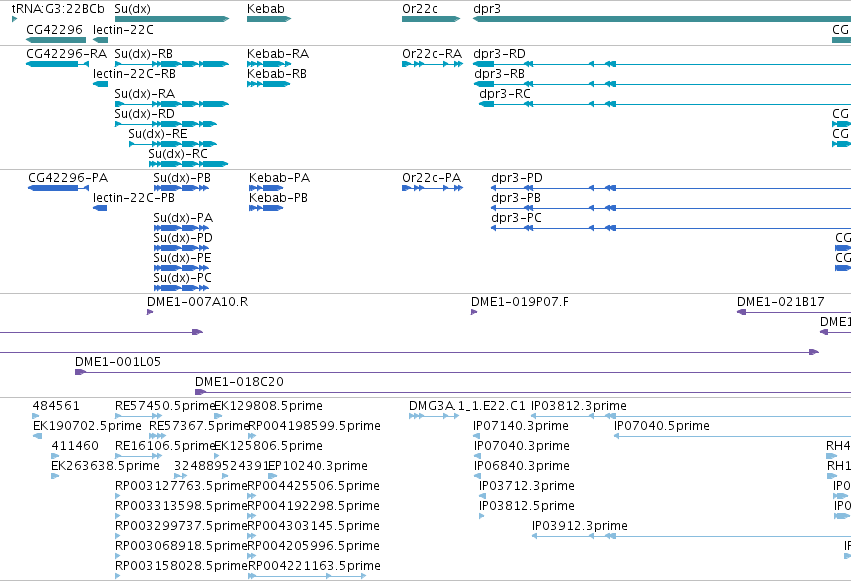Select transcript Su(dx)-RB
Image resolution: width=851 pixels, height=581 pixels.
pos(172,64)
